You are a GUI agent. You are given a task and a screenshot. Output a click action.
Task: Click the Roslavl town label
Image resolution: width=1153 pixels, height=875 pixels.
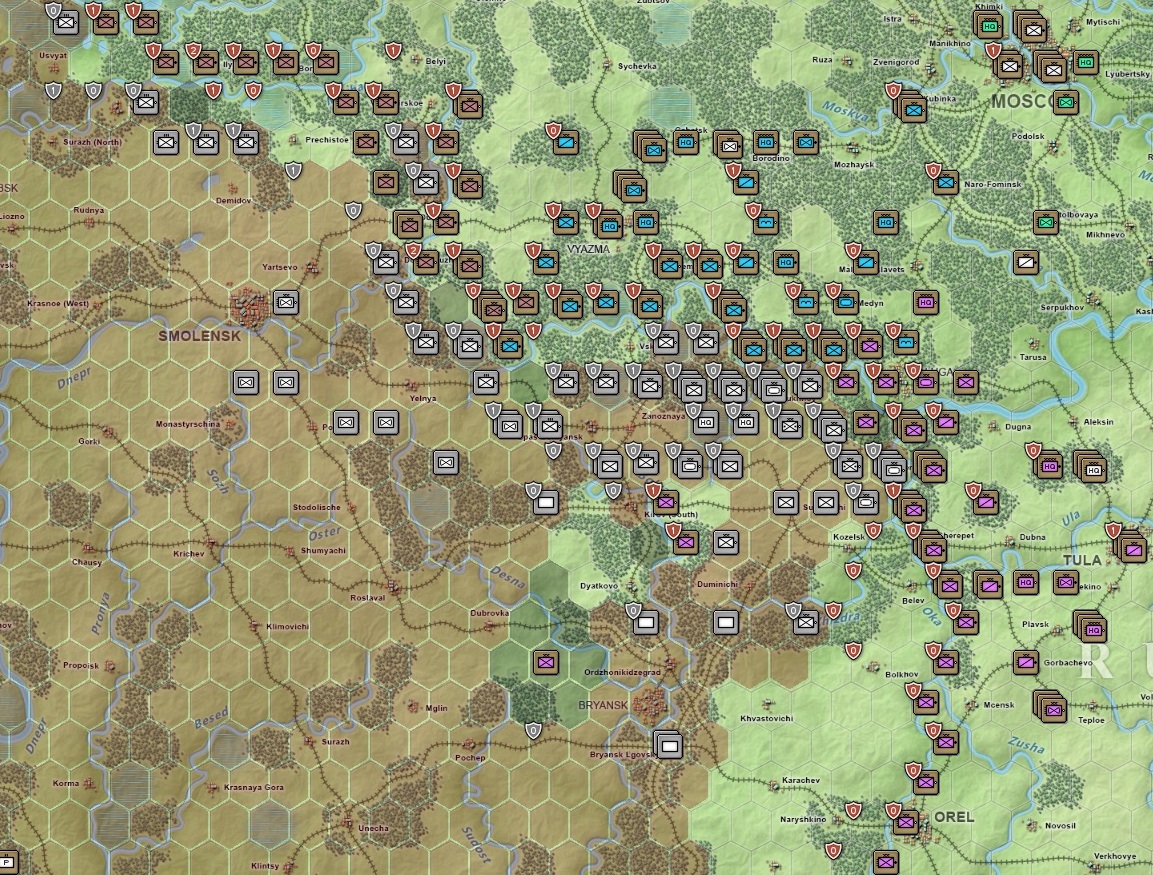[368, 598]
